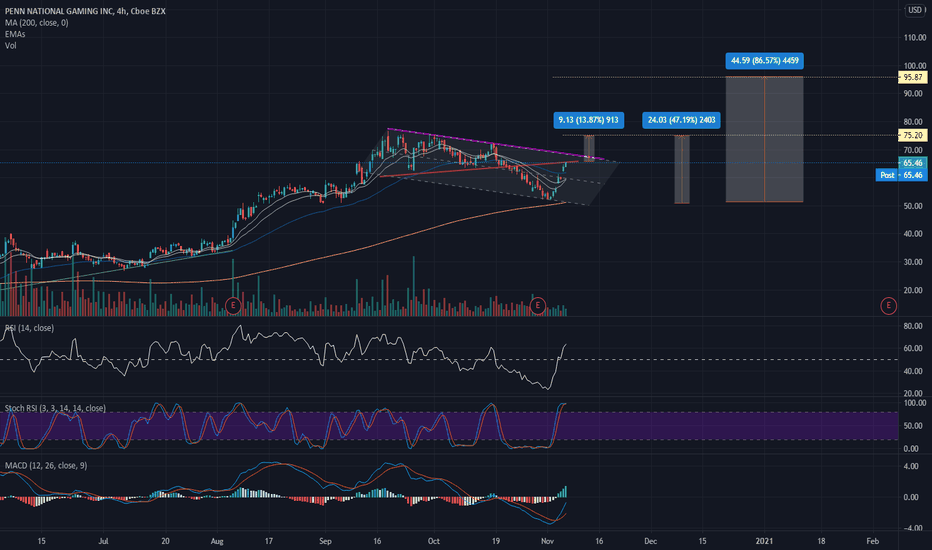
Task: Click the earnings E marker near November
Action: pos(537,306)
